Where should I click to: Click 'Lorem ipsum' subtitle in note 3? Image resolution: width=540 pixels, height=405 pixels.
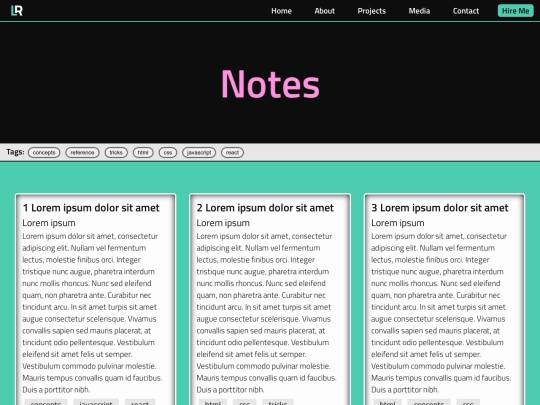pyautogui.click(x=398, y=223)
